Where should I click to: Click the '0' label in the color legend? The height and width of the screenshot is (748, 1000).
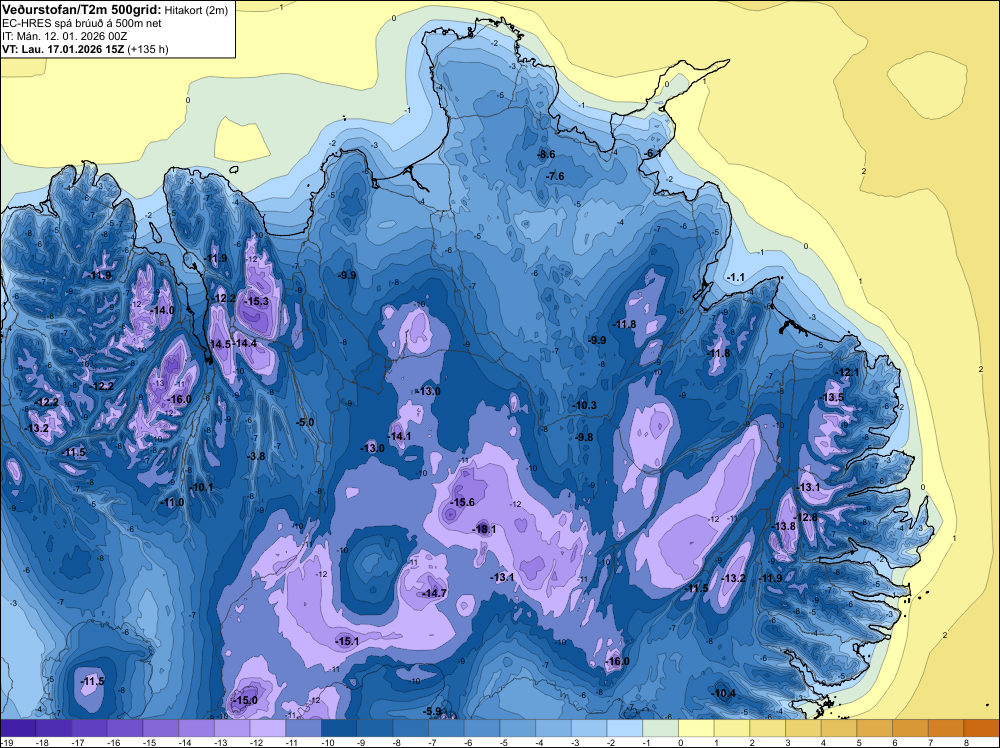680,742
